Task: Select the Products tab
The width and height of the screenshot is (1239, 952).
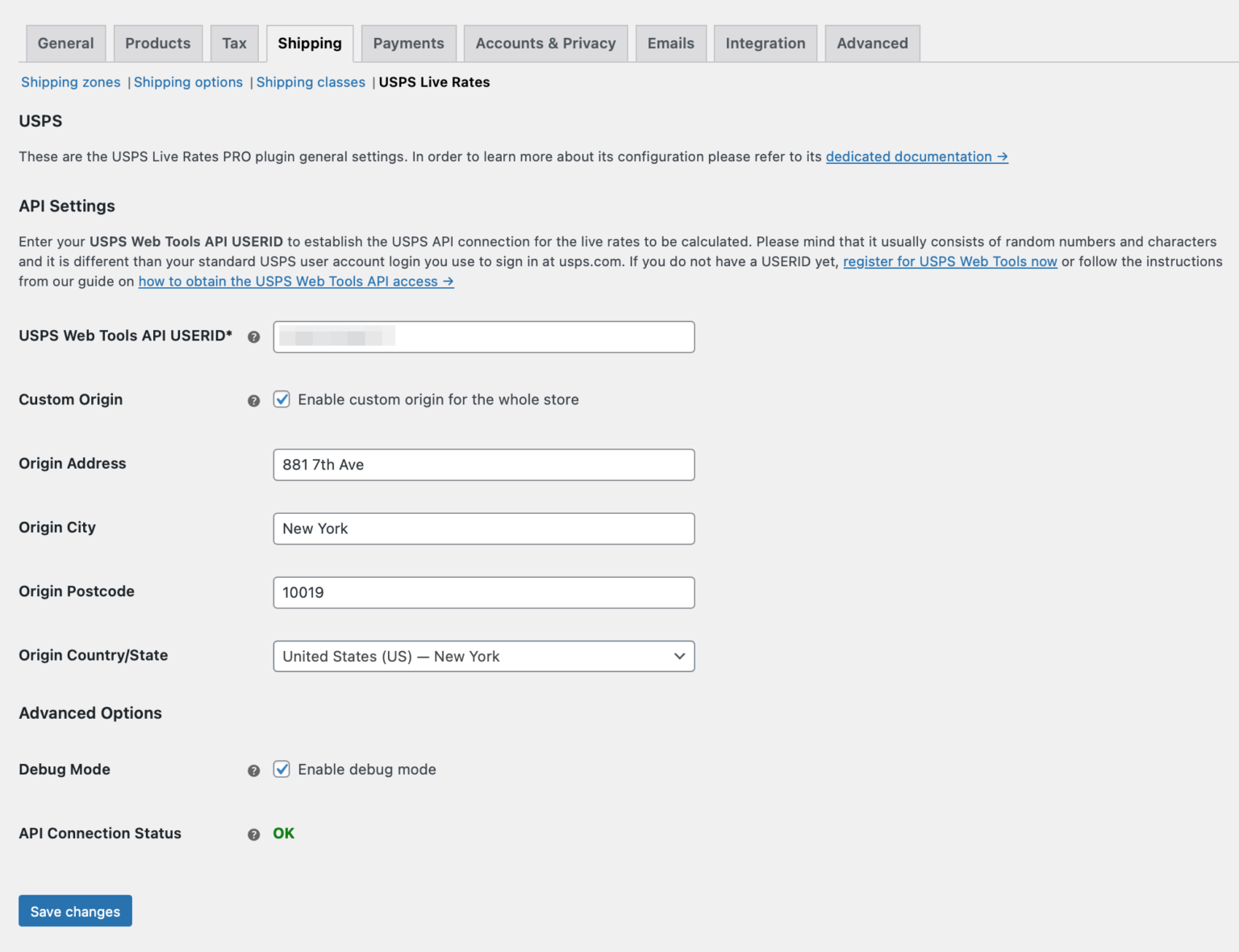Action: point(157,43)
